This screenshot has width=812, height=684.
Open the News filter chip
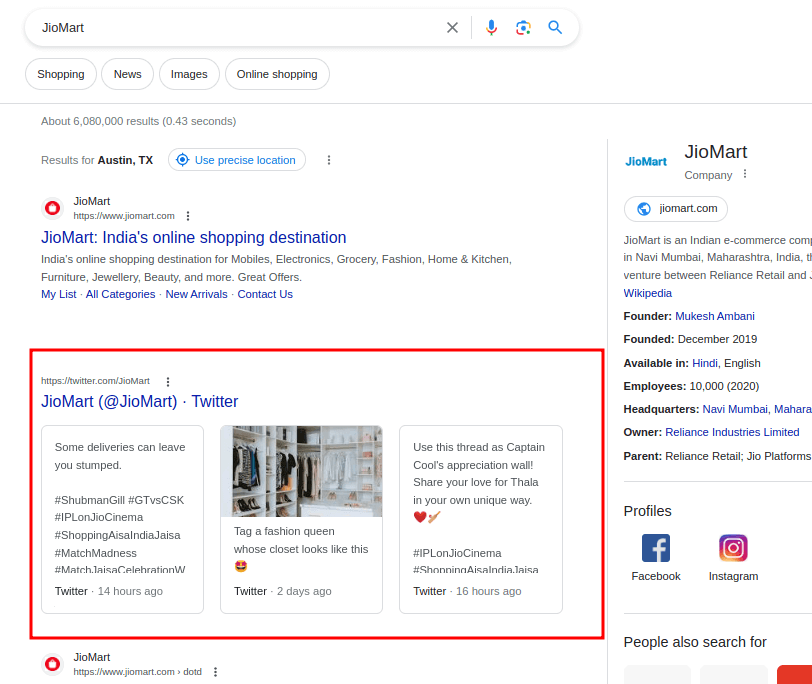coord(127,74)
